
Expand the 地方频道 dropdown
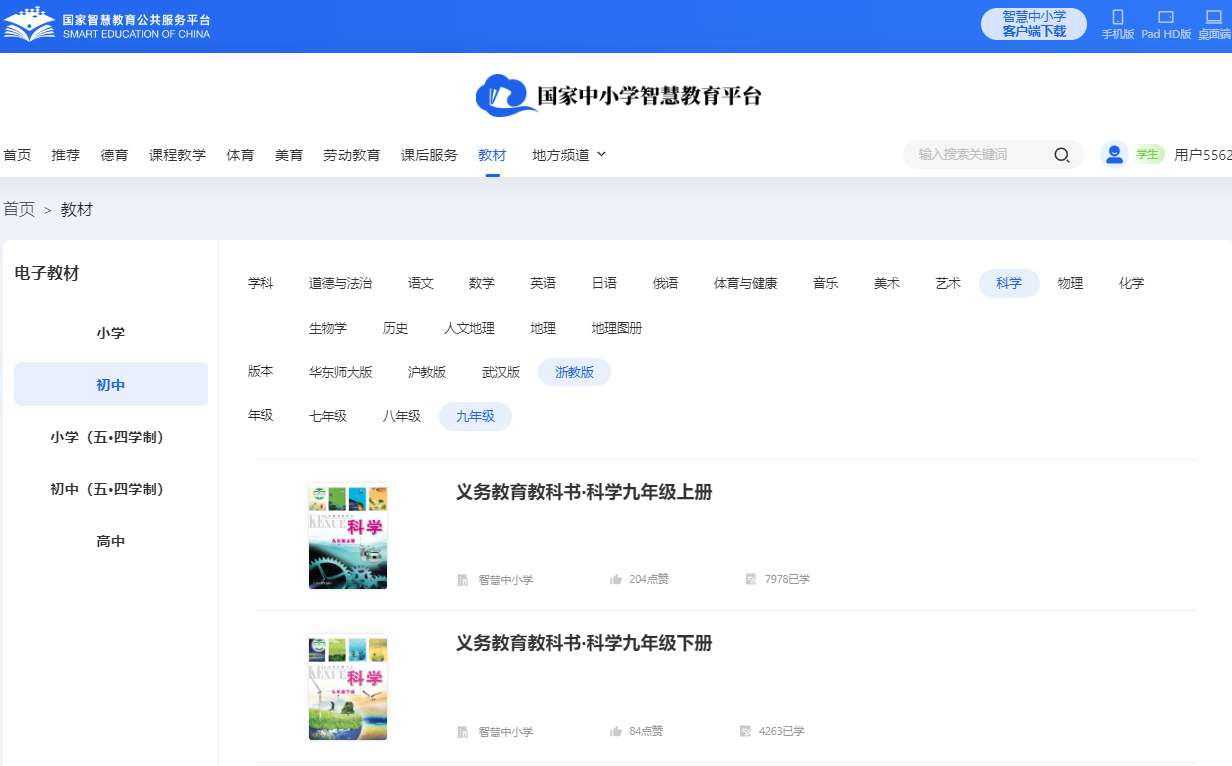coord(569,155)
